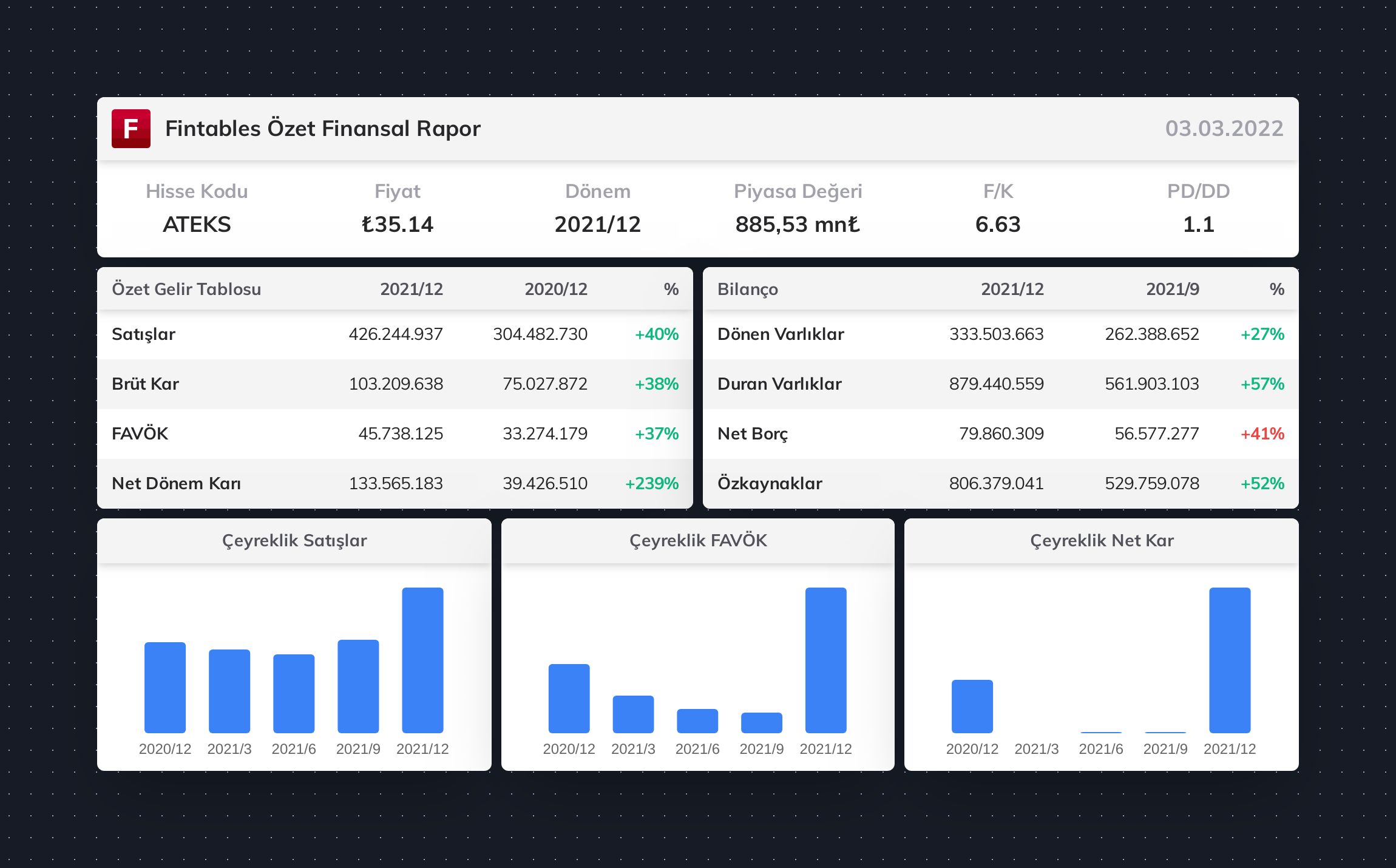This screenshot has width=1396, height=868.
Task: Click the 2020/12 bar in Çeyreklik FAVÖK
Action: point(569,698)
